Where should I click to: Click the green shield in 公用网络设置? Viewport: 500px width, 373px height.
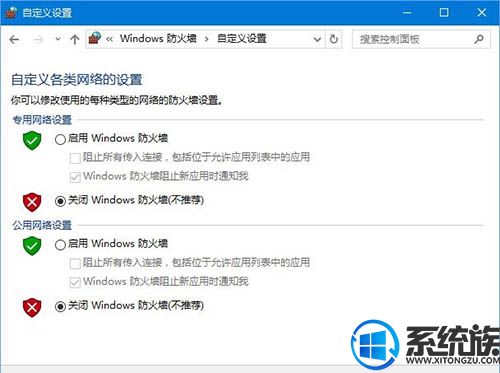pyautogui.click(x=32, y=246)
